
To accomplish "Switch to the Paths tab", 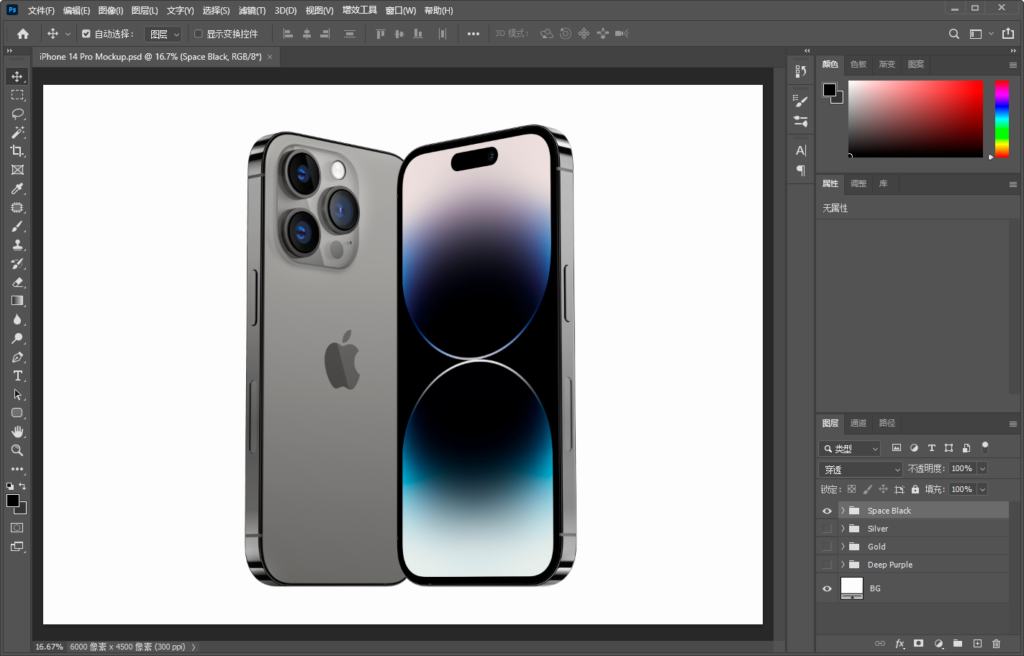I will coord(887,423).
